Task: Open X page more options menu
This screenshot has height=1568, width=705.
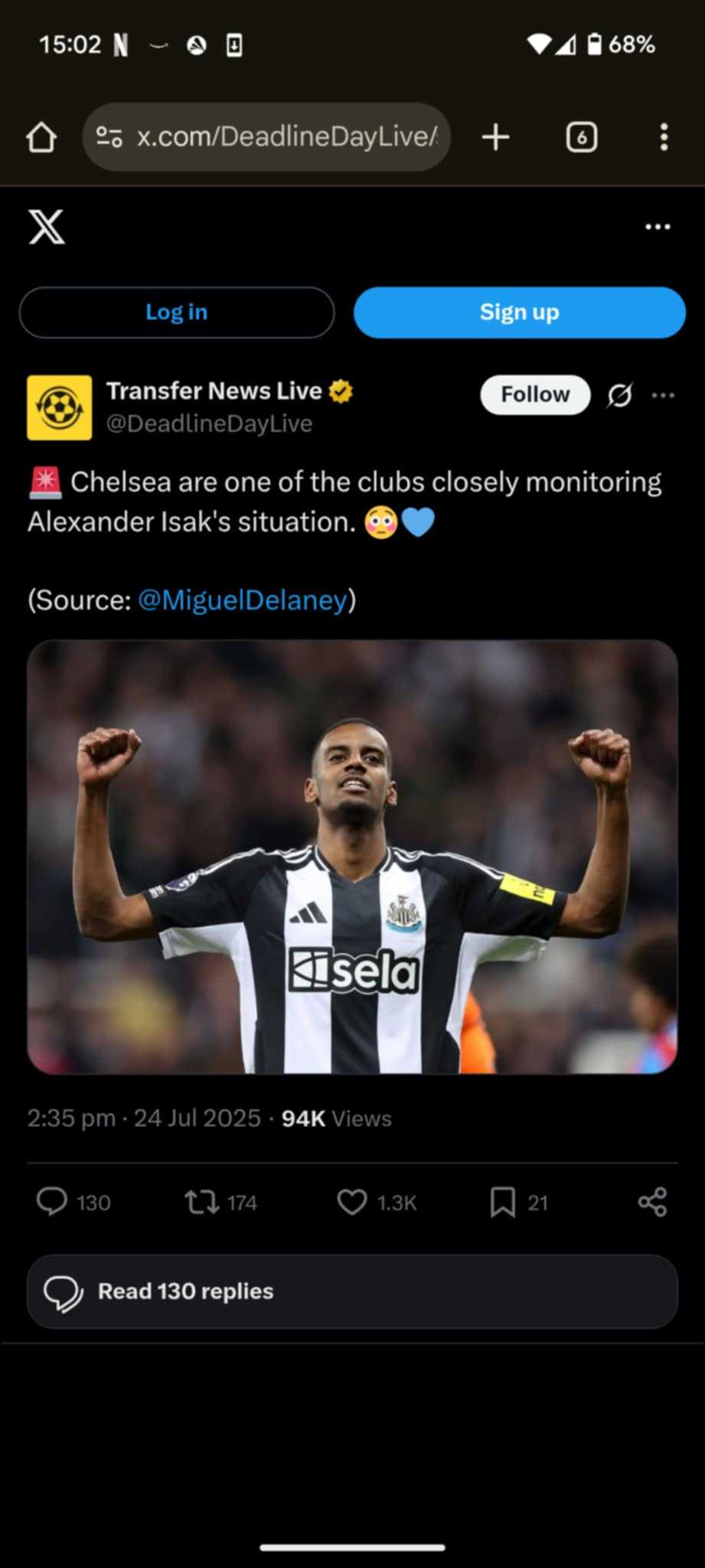Action: (x=658, y=227)
